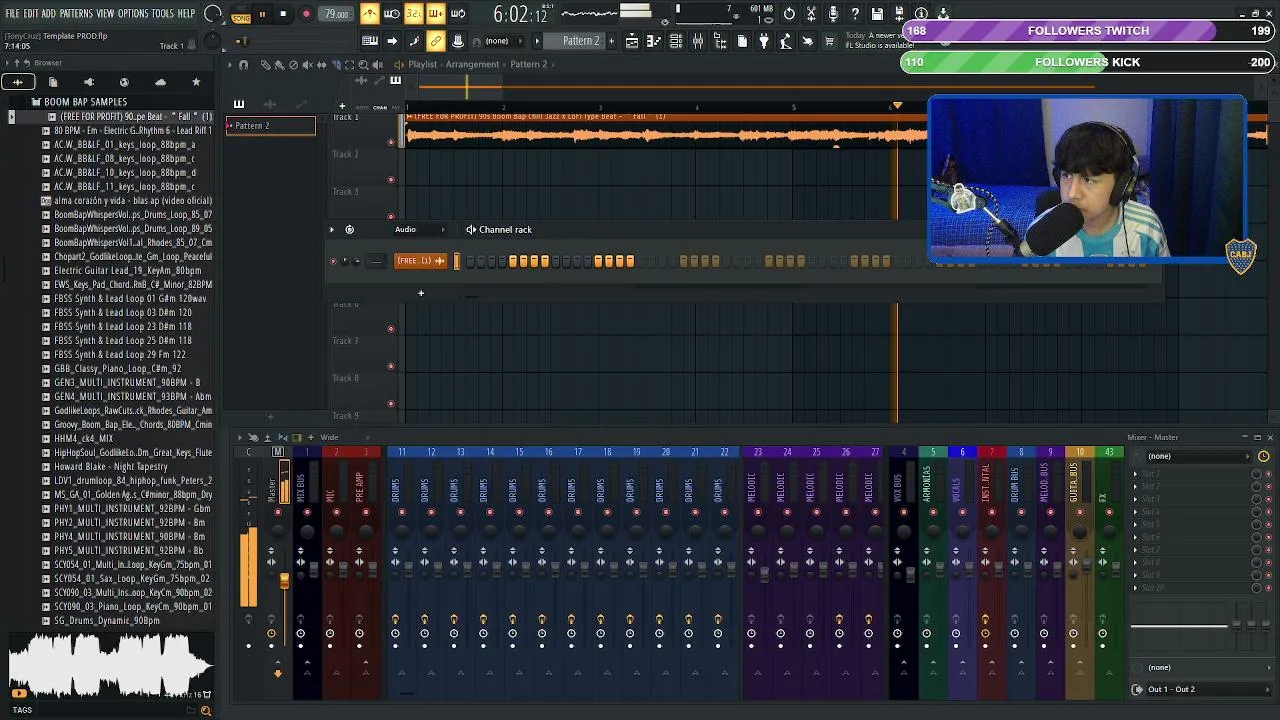Image resolution: width=1280 pixels, height=720 pixels.
Task: Select the browser favorites star tab
Action: pyautogui.click(x=196, y=82)
